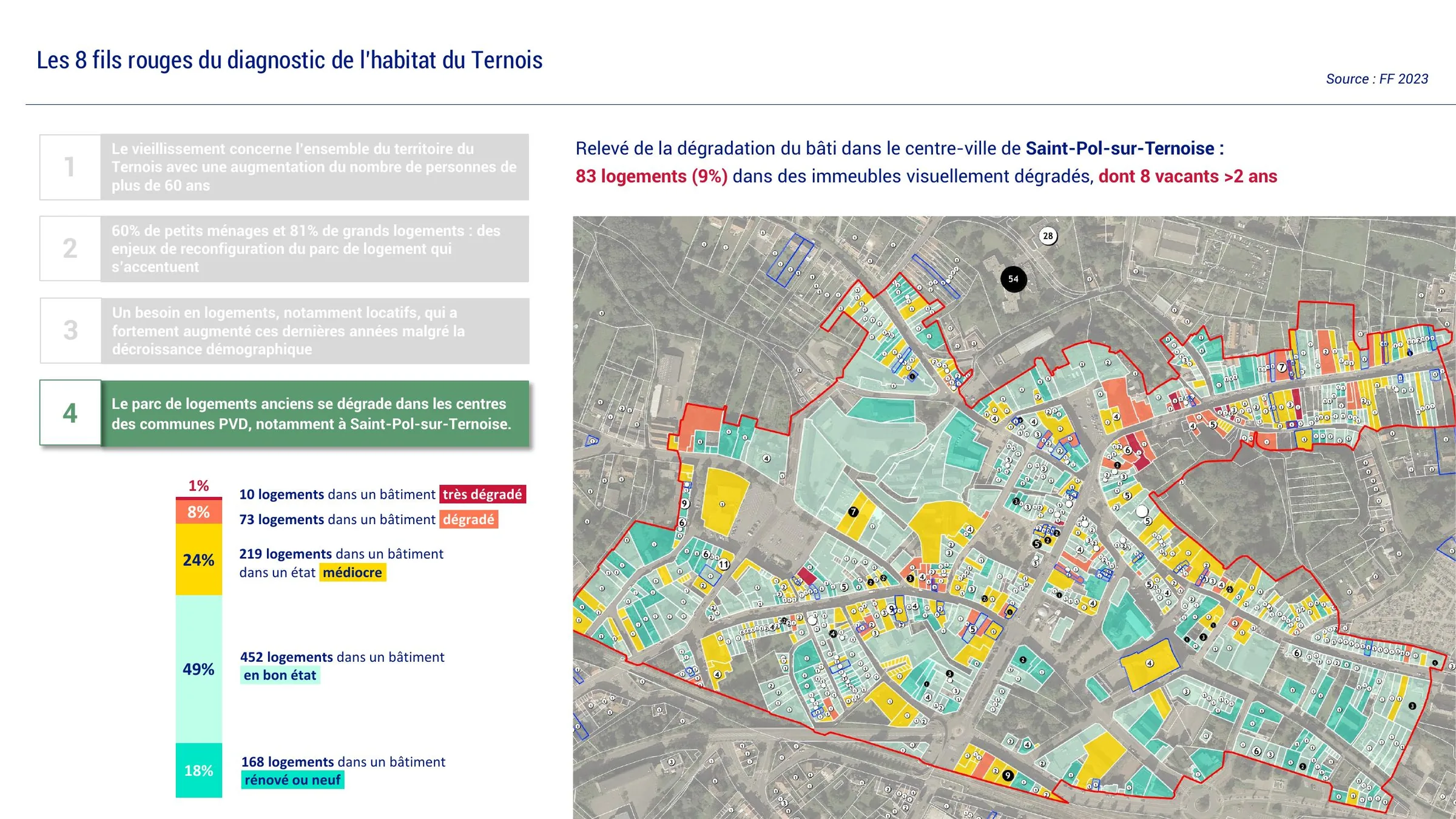This screenshot has height=819, width=1456.
Task: Click '168 logements' text
Action: pyautogui.click(x=288, y=762)
